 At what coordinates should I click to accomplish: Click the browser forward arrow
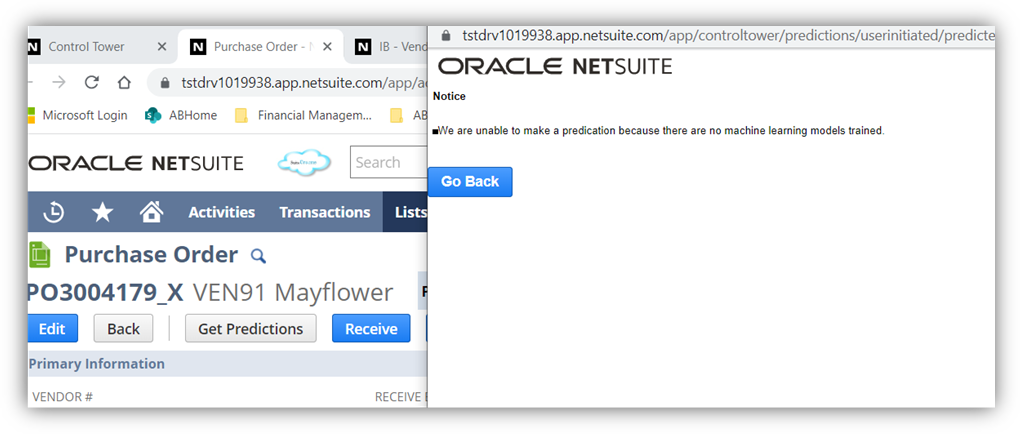59,82
